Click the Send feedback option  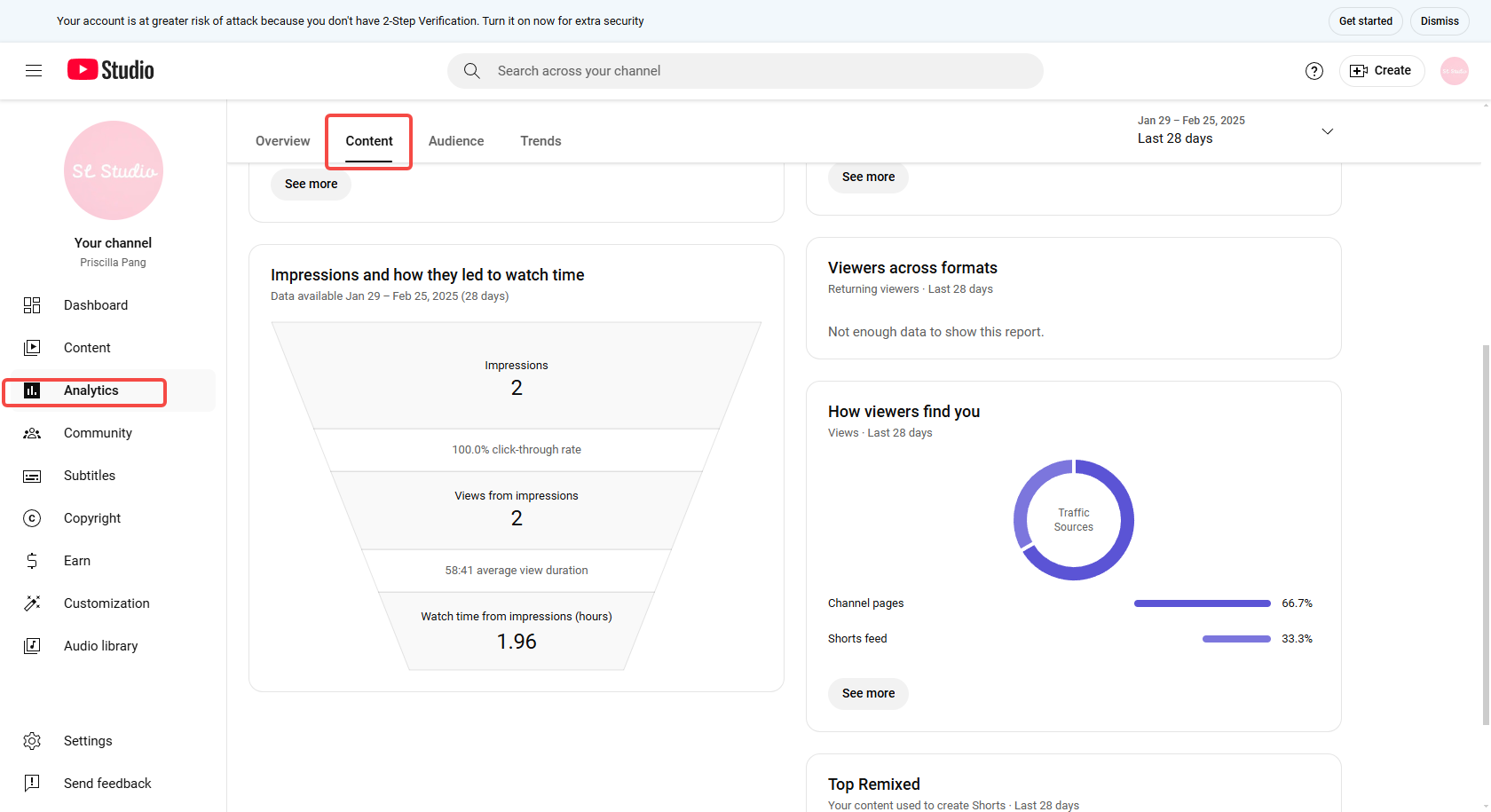(107, 783)
